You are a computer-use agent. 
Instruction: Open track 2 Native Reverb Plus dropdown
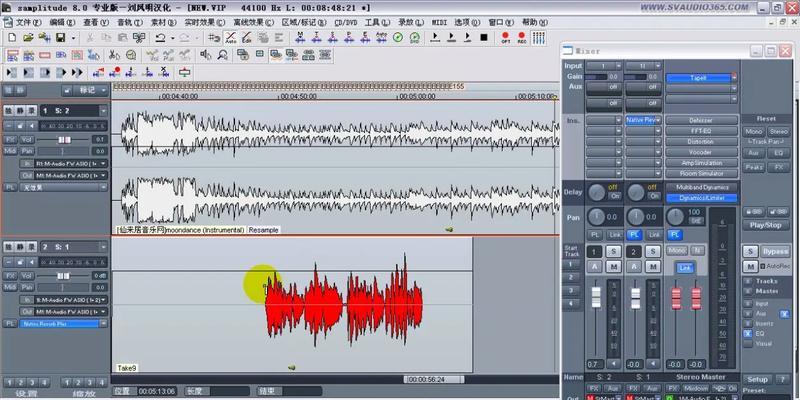[104, 323]
